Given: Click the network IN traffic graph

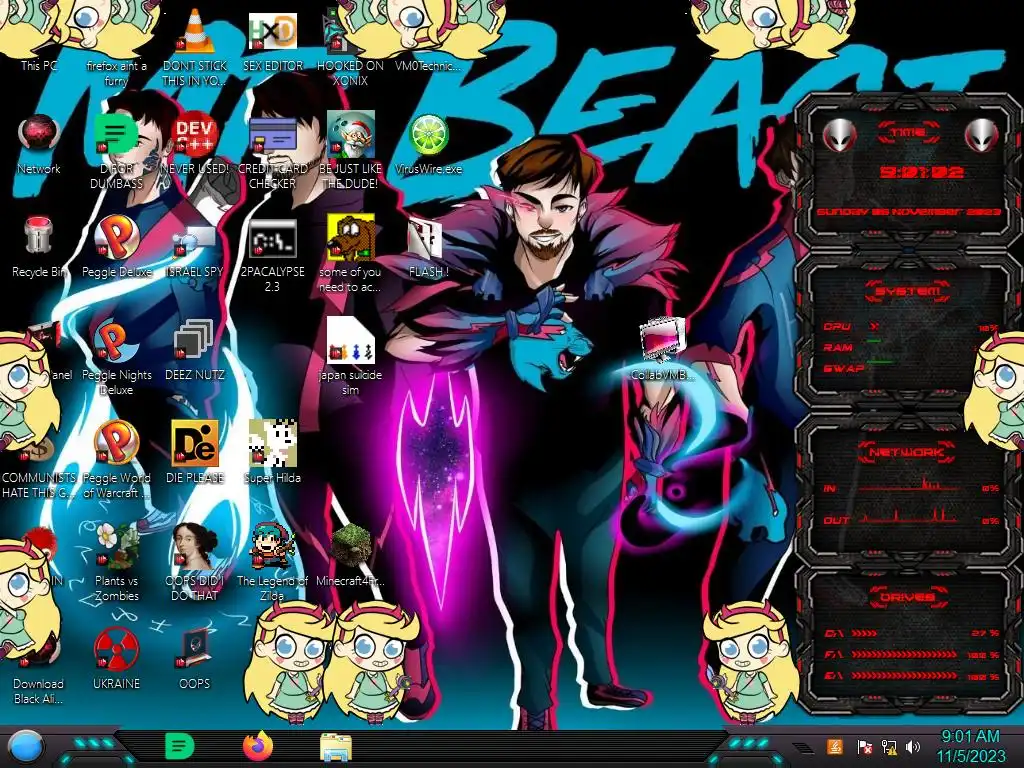Looking at the screenshot, I should pyautogui.click(x=908, y=485).
